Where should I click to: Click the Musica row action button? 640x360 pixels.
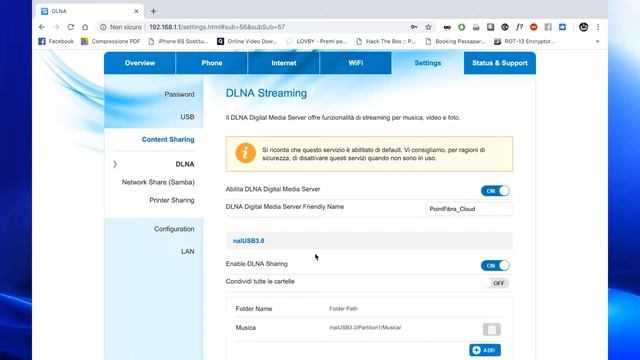(491, 329)
